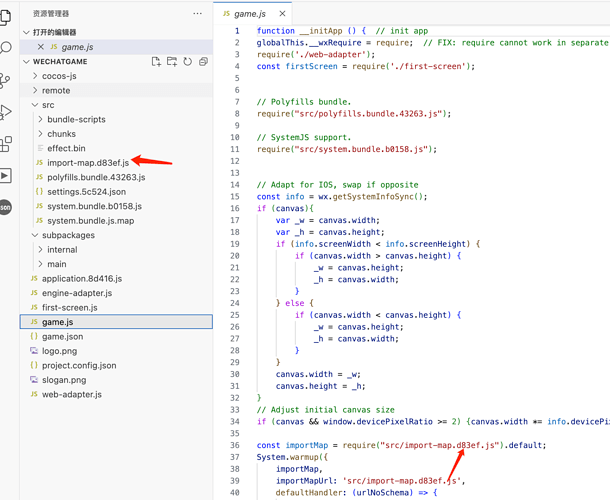
Task: Click 'require('./web-adapter')' on line 3
Action: coord(314,54)
